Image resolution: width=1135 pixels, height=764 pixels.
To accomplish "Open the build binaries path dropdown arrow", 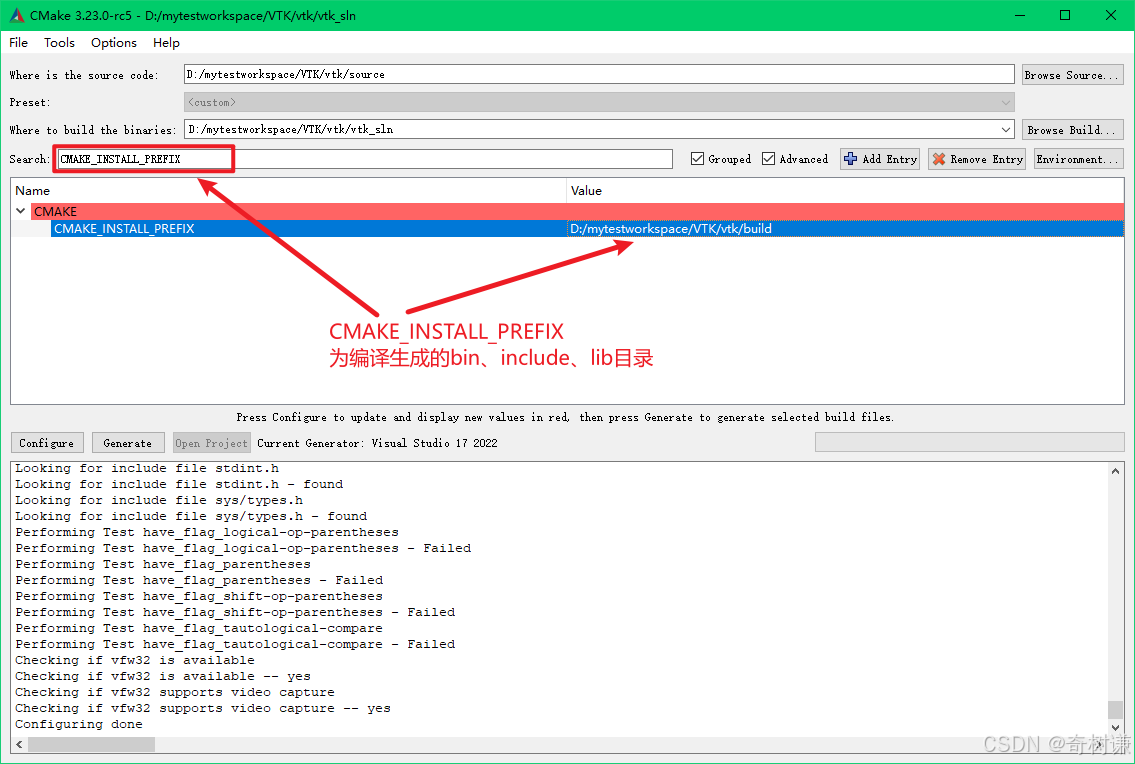I will point(1005,130).
